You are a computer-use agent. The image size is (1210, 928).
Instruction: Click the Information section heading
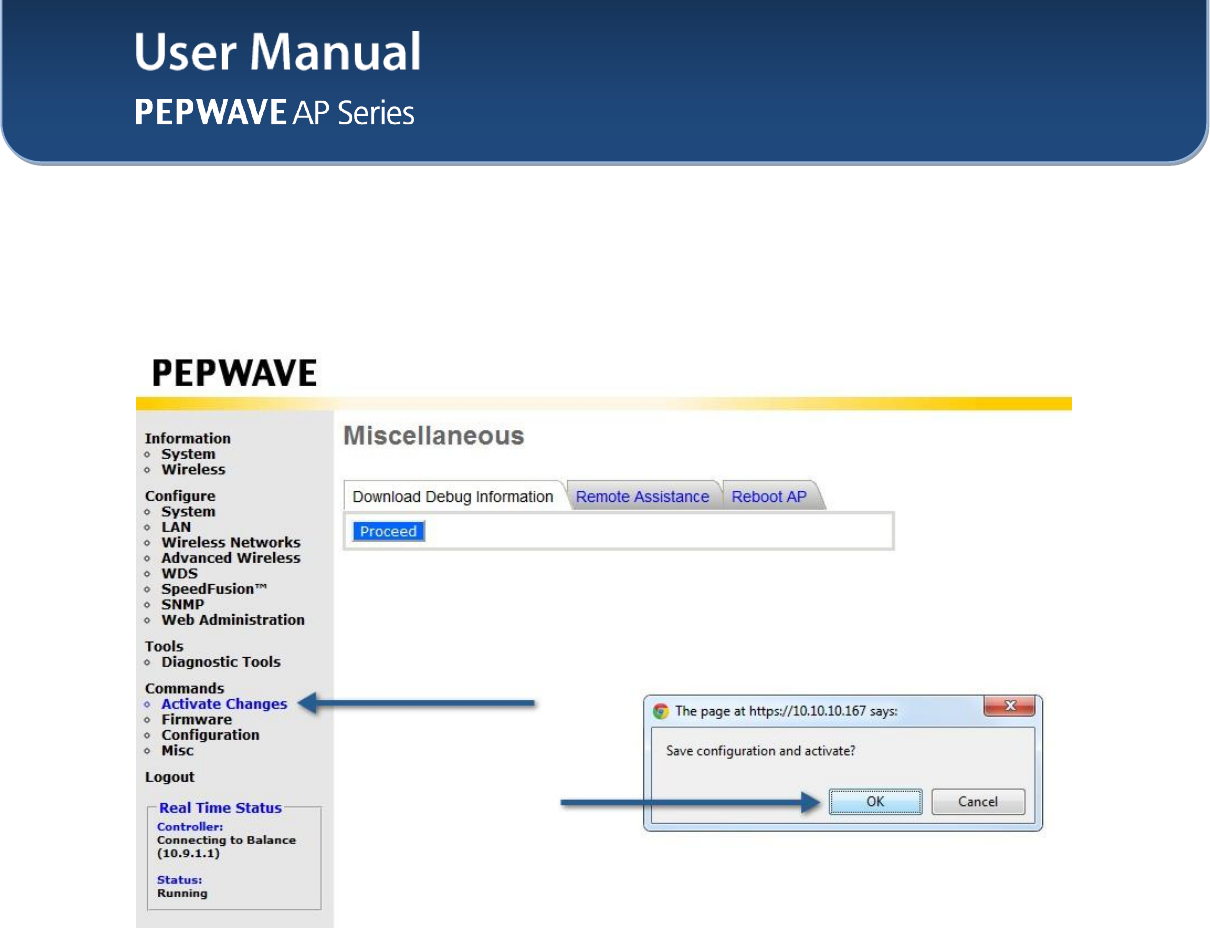[187, 438]
